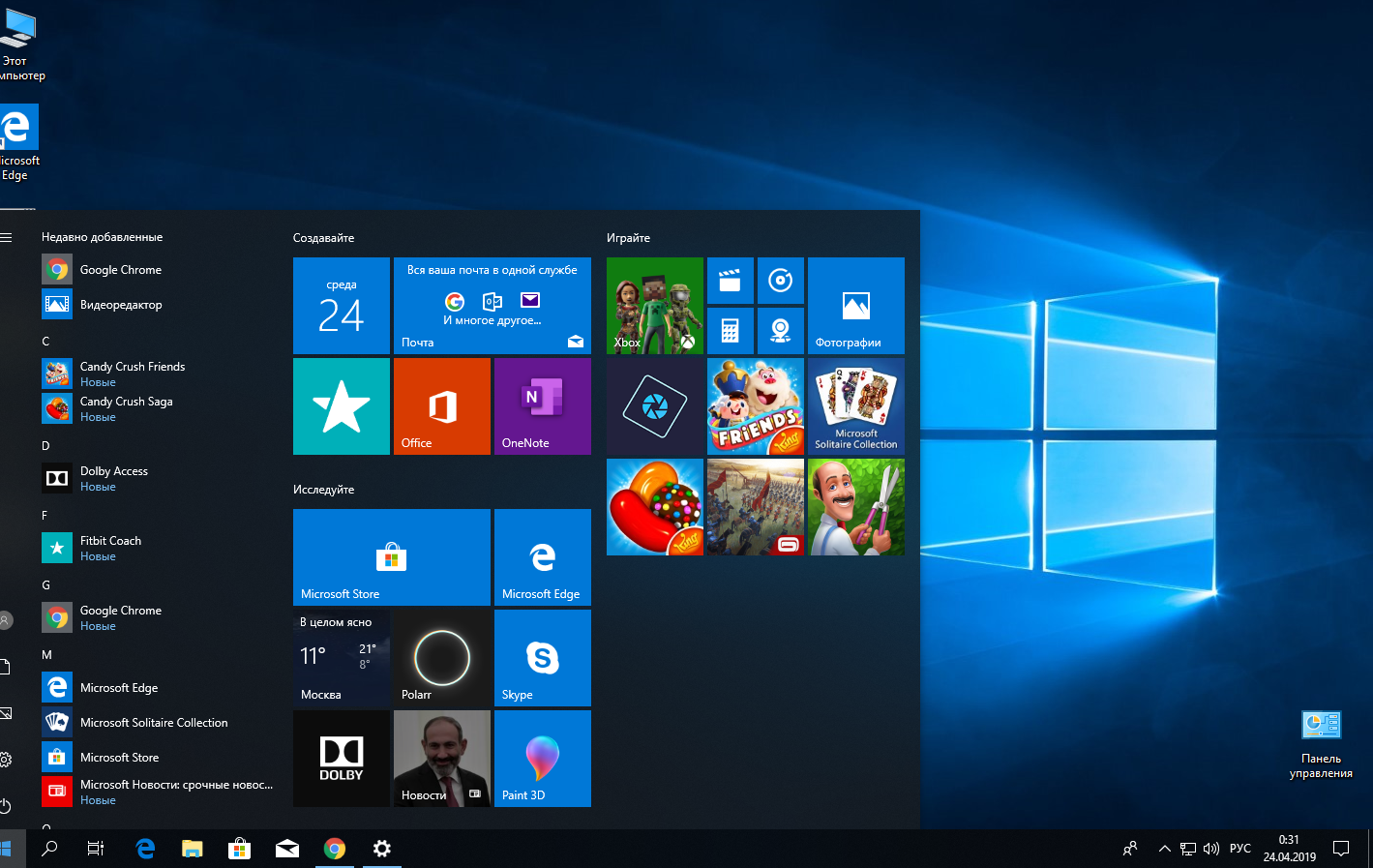Open Dolby Access from app list

158,478
